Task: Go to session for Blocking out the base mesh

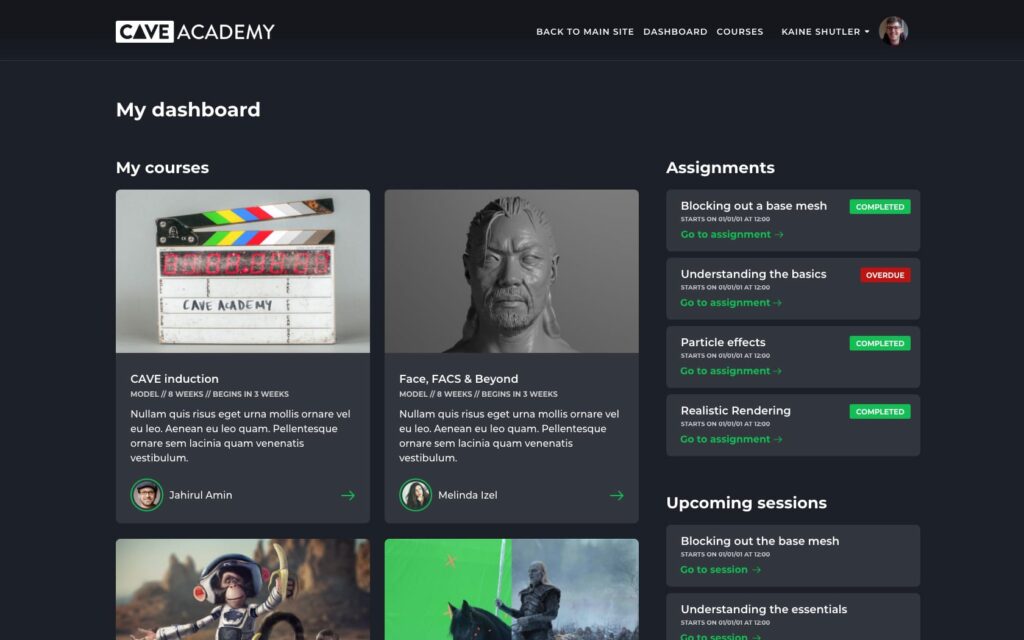Action: pos(720,570)
